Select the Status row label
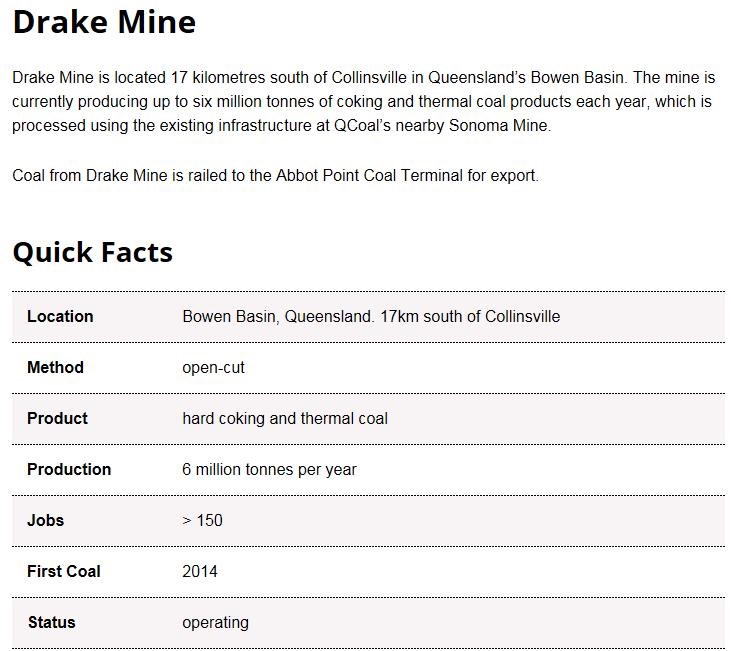The width and height of the screenshot is (731, 651). [51, 622]
